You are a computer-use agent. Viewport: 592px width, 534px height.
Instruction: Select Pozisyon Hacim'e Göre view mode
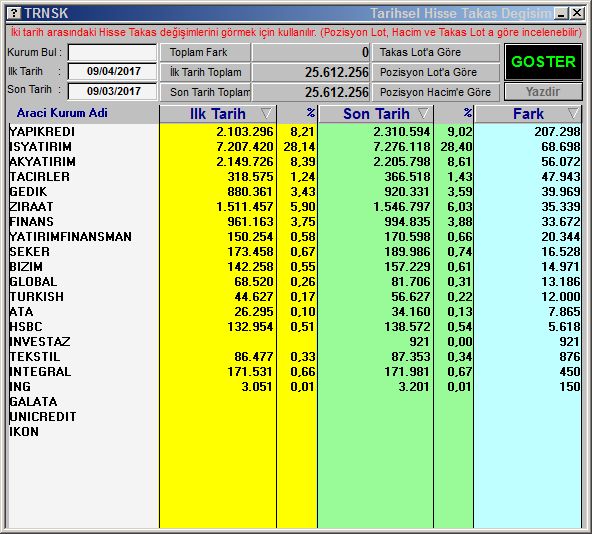(436, 93)
